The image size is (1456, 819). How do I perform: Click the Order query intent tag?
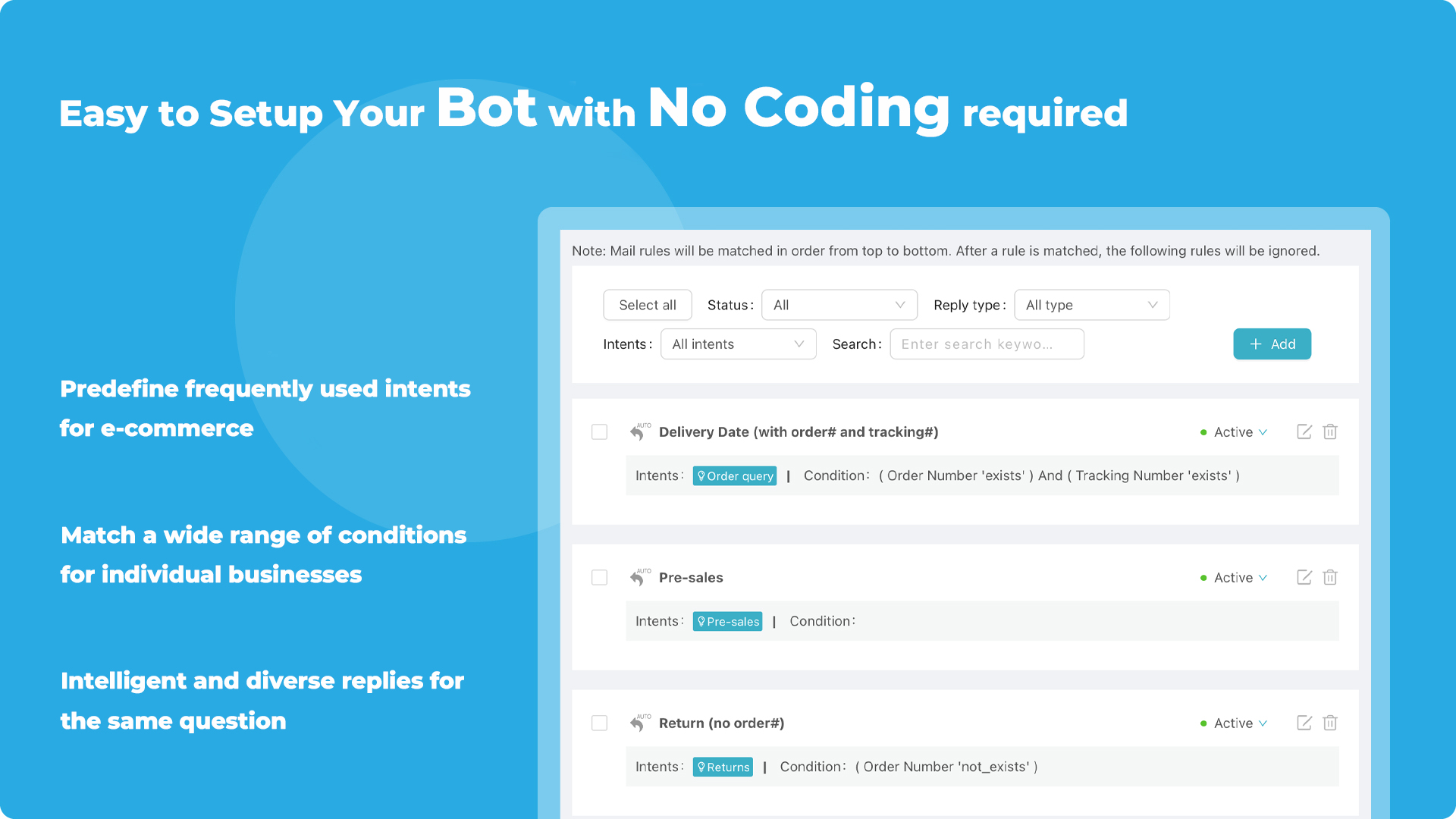734,476
